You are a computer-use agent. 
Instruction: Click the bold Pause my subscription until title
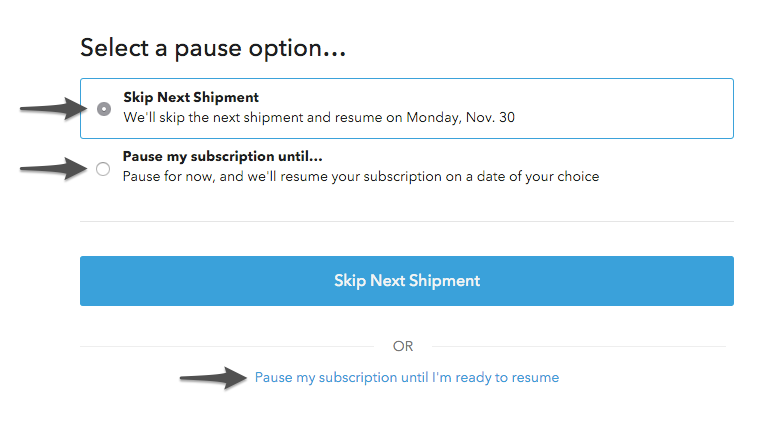click(x=229, y=157)
